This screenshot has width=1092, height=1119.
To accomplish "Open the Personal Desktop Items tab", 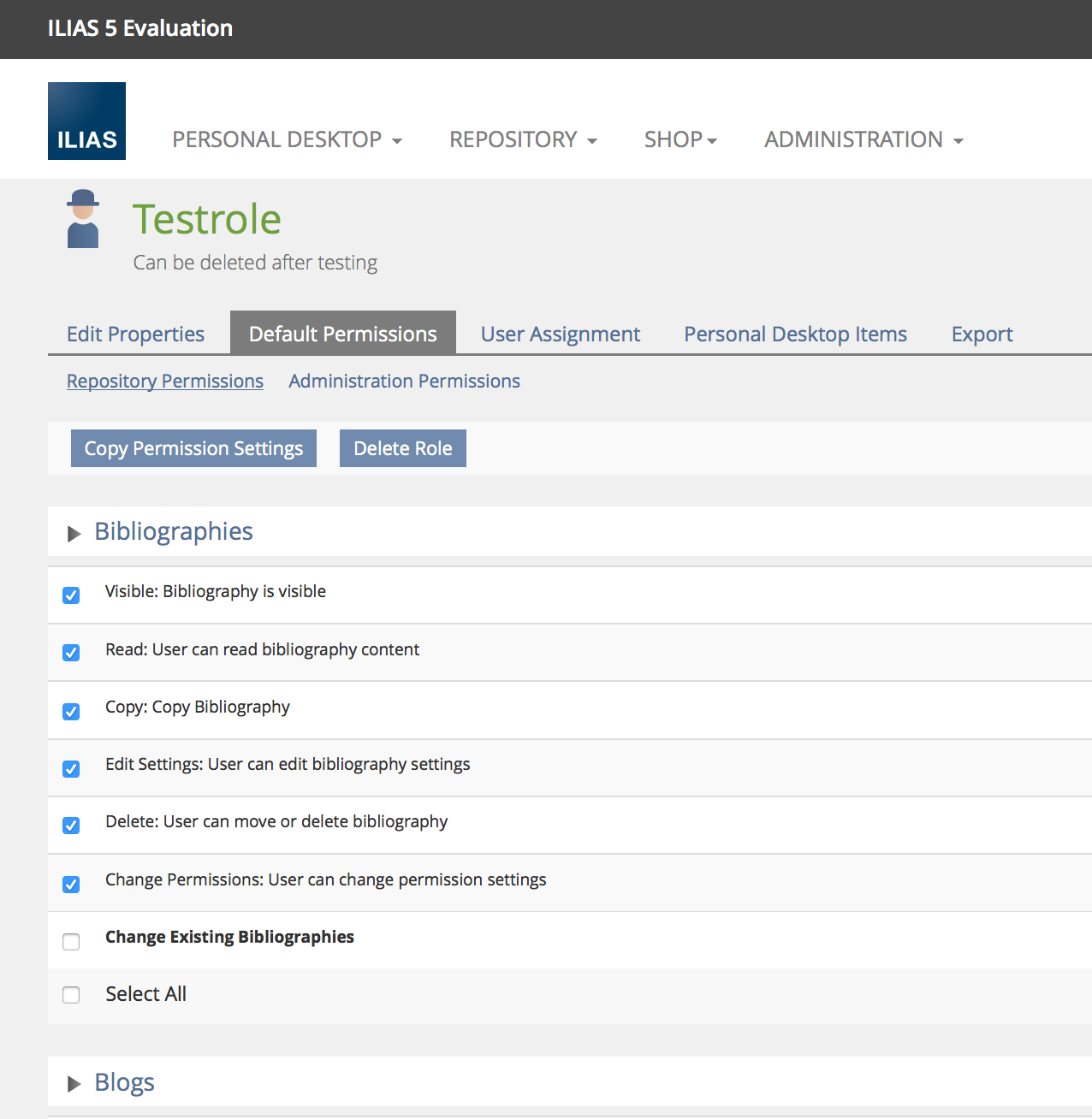I will click(795, 334).
